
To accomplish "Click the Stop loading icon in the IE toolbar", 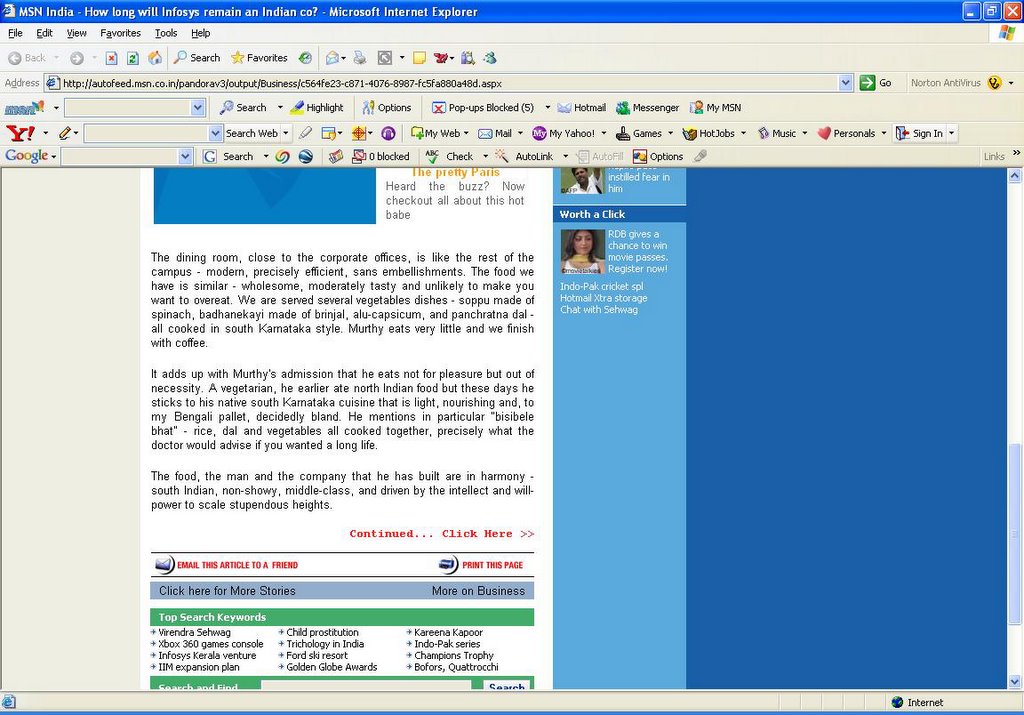I will click(112, 58).
